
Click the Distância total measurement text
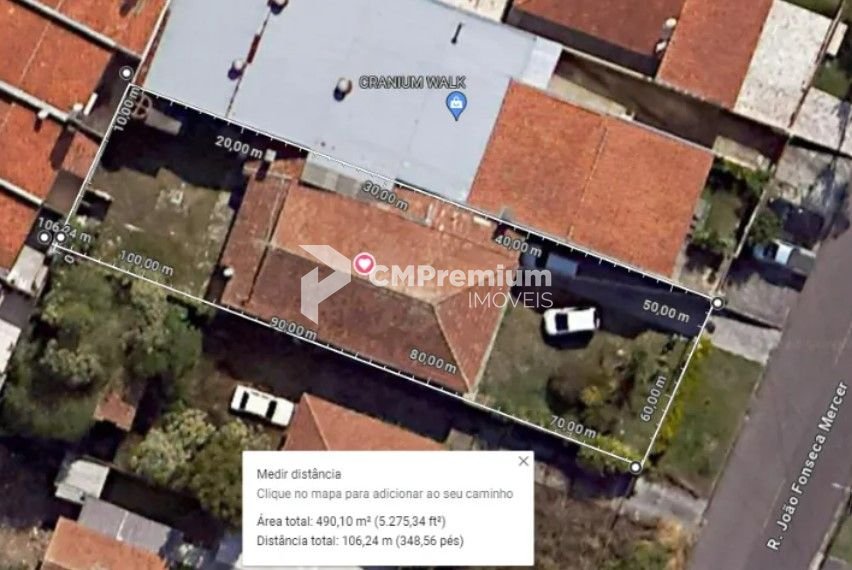[x=360, y=541]
